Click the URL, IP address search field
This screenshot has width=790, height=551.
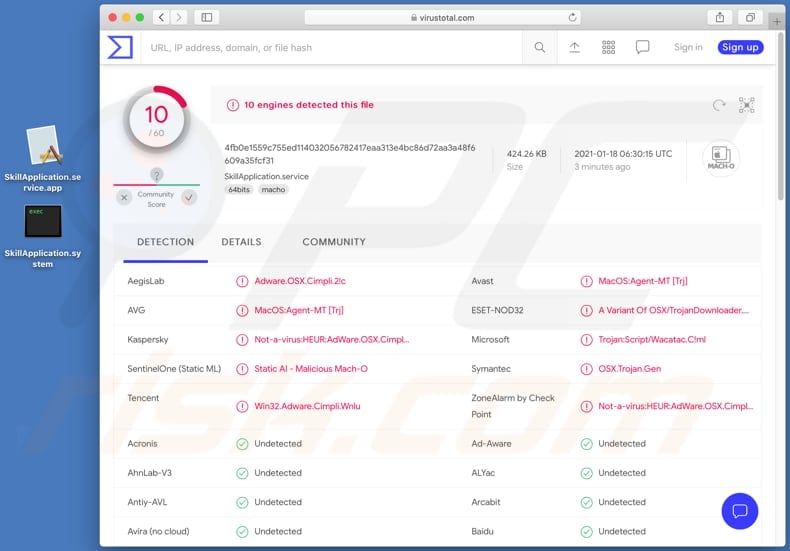pos(330,47)
